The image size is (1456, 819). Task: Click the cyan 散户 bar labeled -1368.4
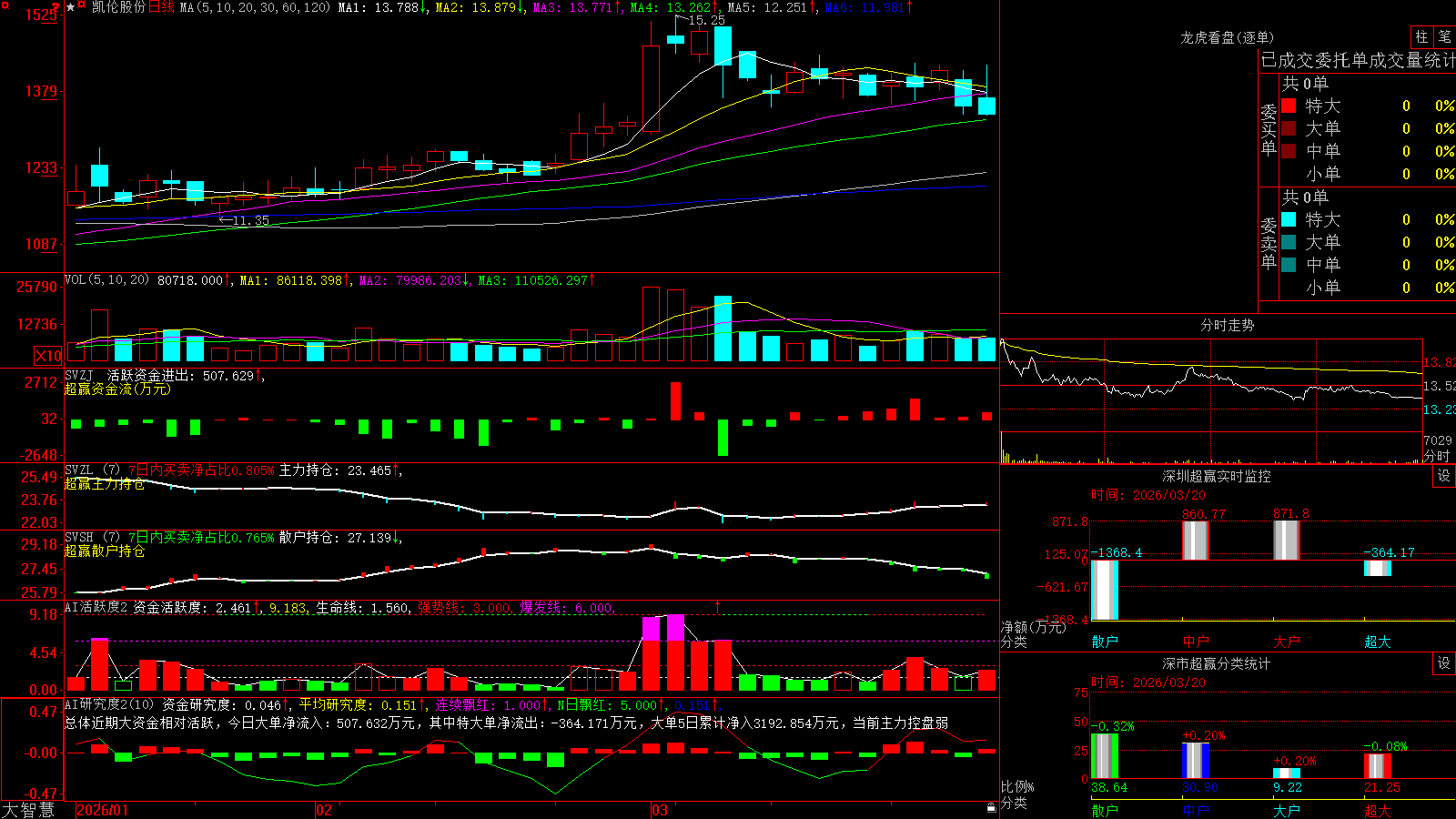[x=1105, y=590]
